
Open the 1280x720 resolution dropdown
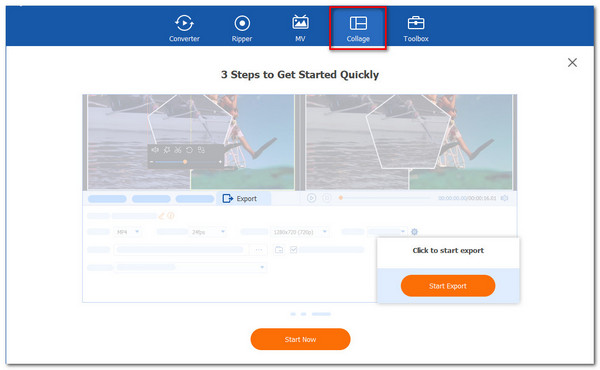(x=300, y=232)
